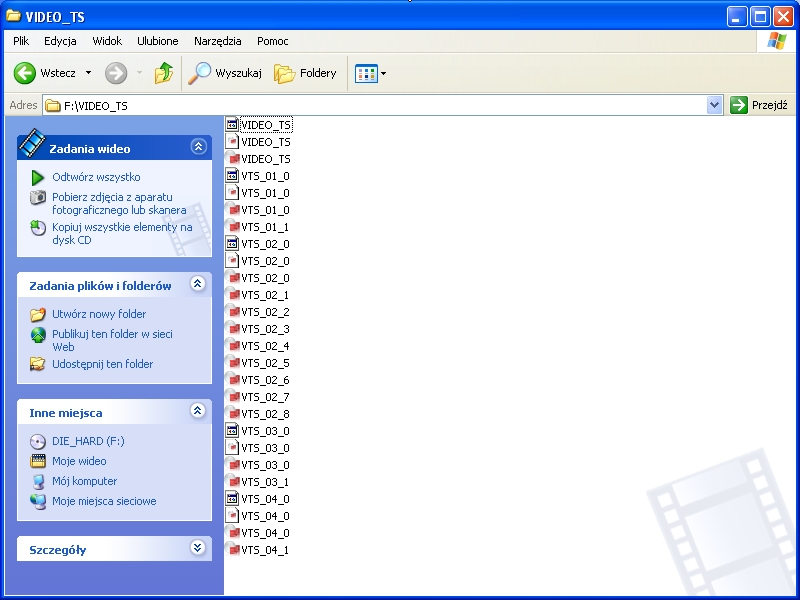Screen dimensions: 800x600
Task: Select the VTS_01_0 file with window icon
Action: pyautogui.click(x=258, y=176)
